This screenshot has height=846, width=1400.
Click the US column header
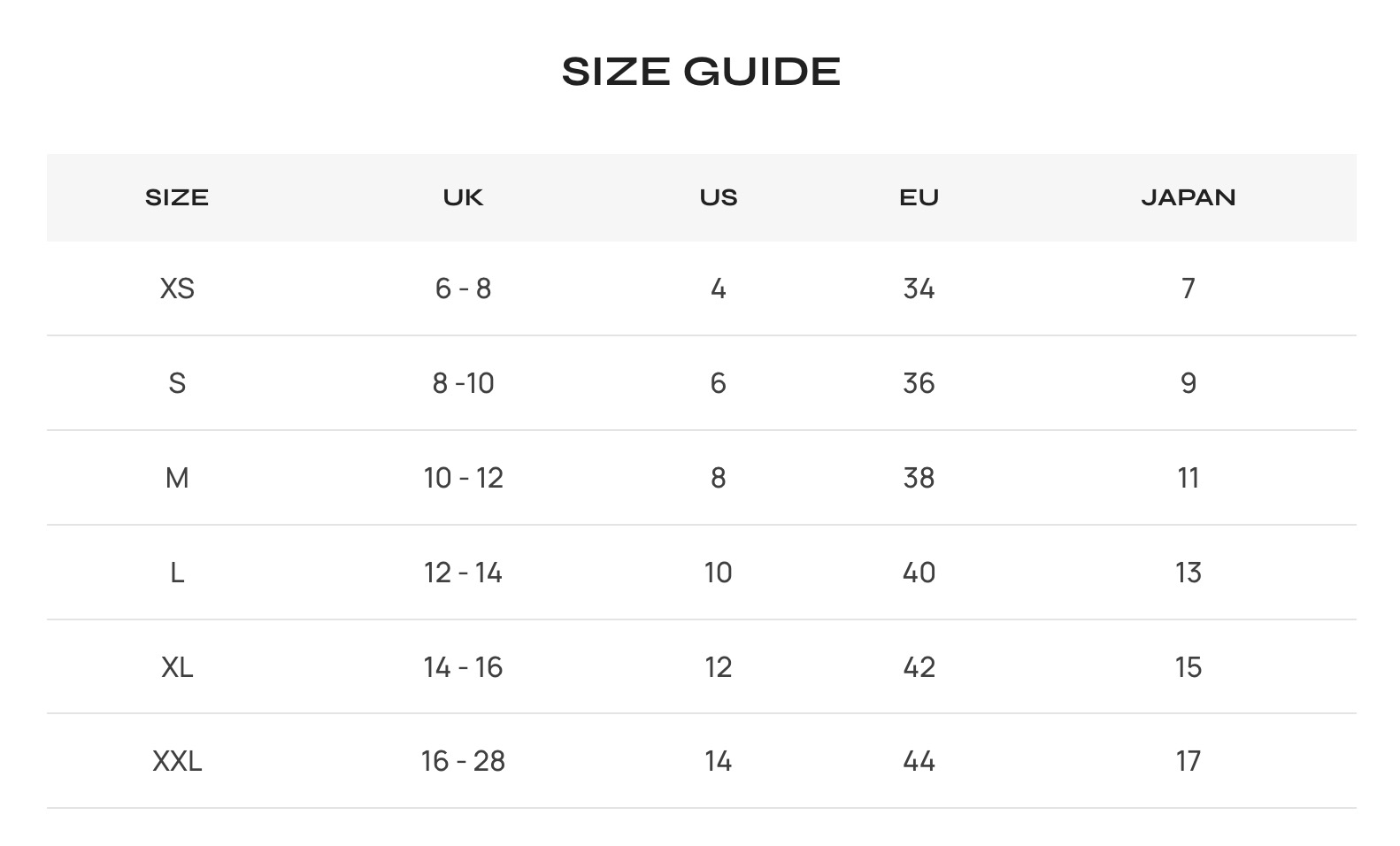(718, 197)
